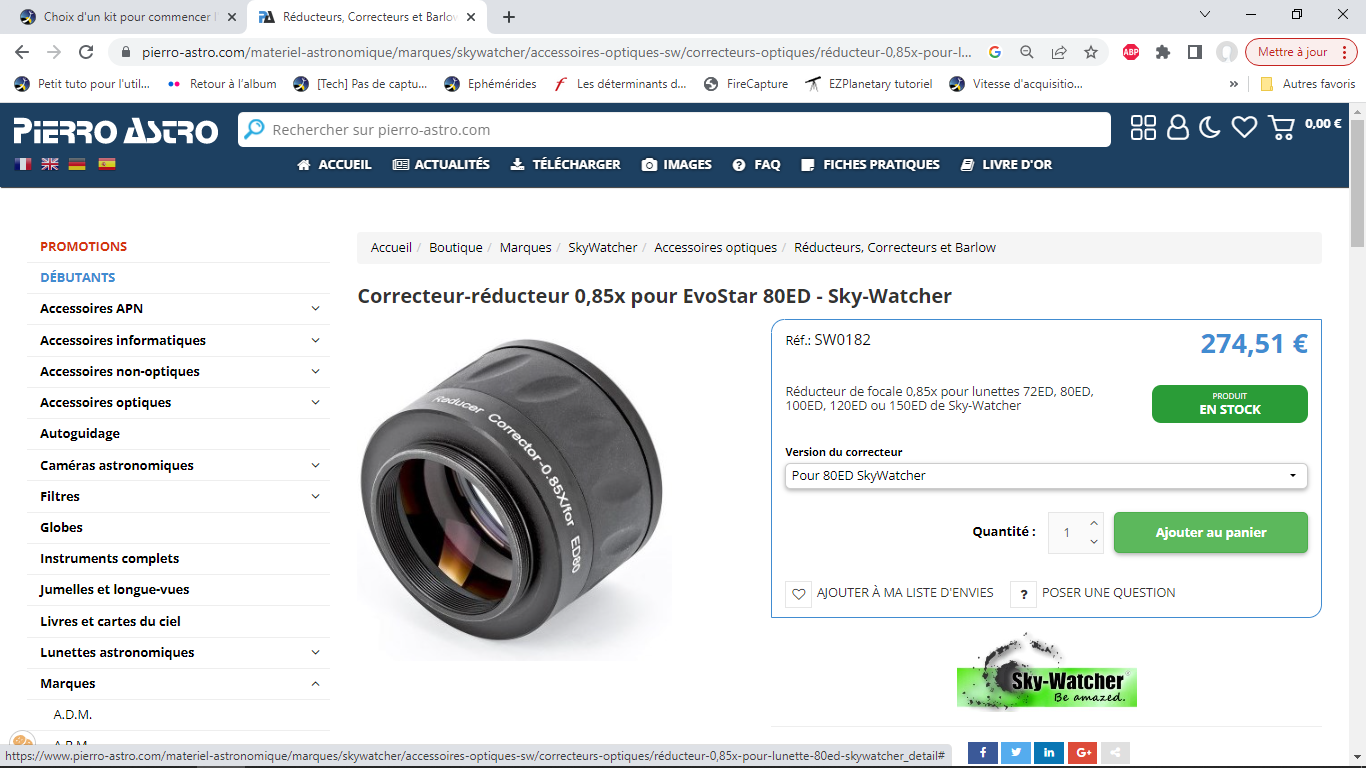This screenshot has width=1366, height=768.
Task: Share product on Twitter
Action: coord(1016,753)
